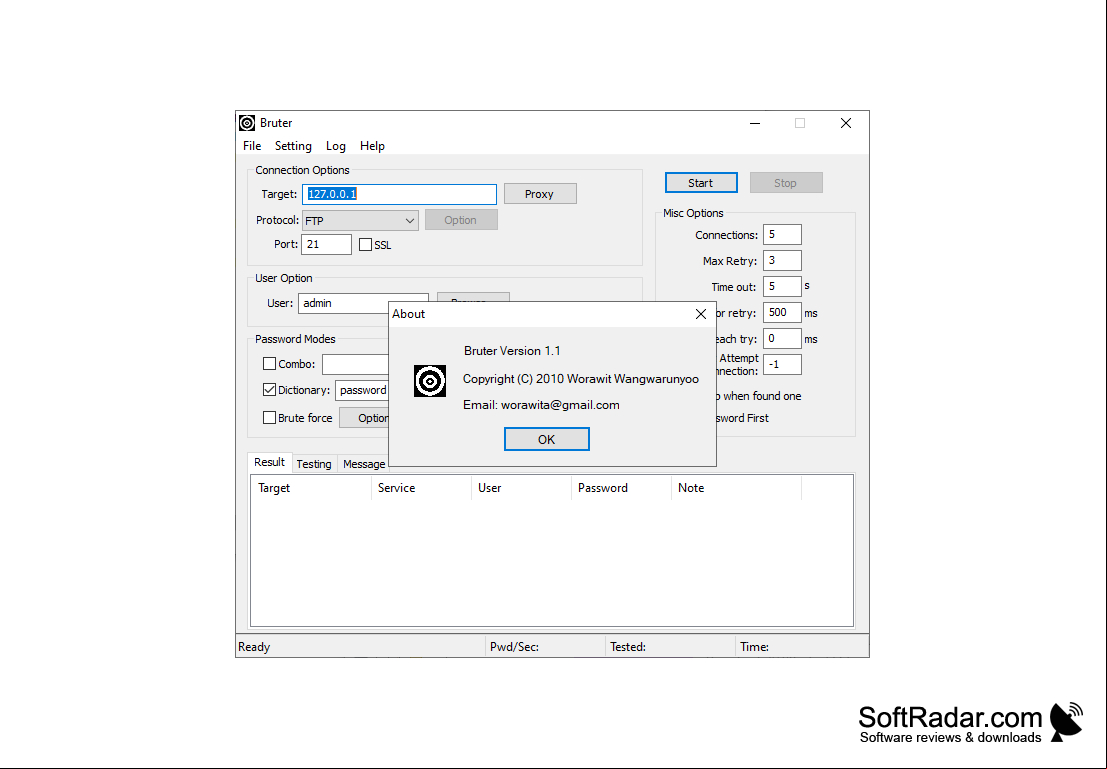Expand the Protocol FTP dropdown
Image resolution: width=1107 pixels, height=769 pixels.
[x=360, y=221]
